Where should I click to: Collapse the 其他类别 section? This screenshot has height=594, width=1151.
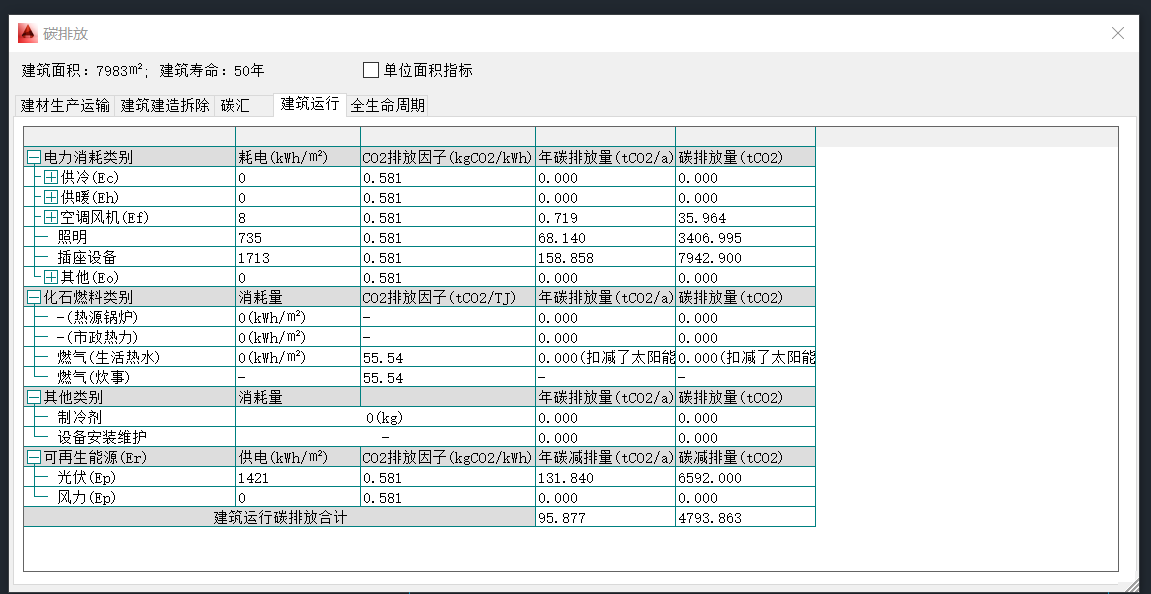pos(34,397)
